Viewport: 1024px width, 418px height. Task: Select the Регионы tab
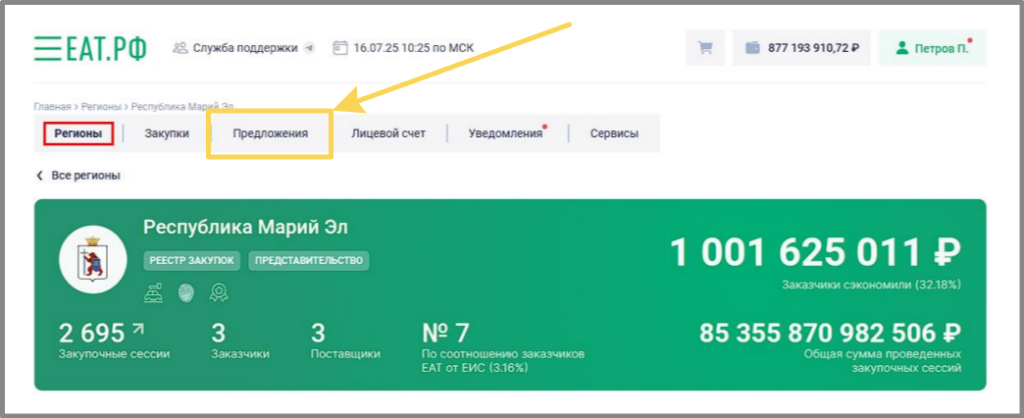pos(78,133)
